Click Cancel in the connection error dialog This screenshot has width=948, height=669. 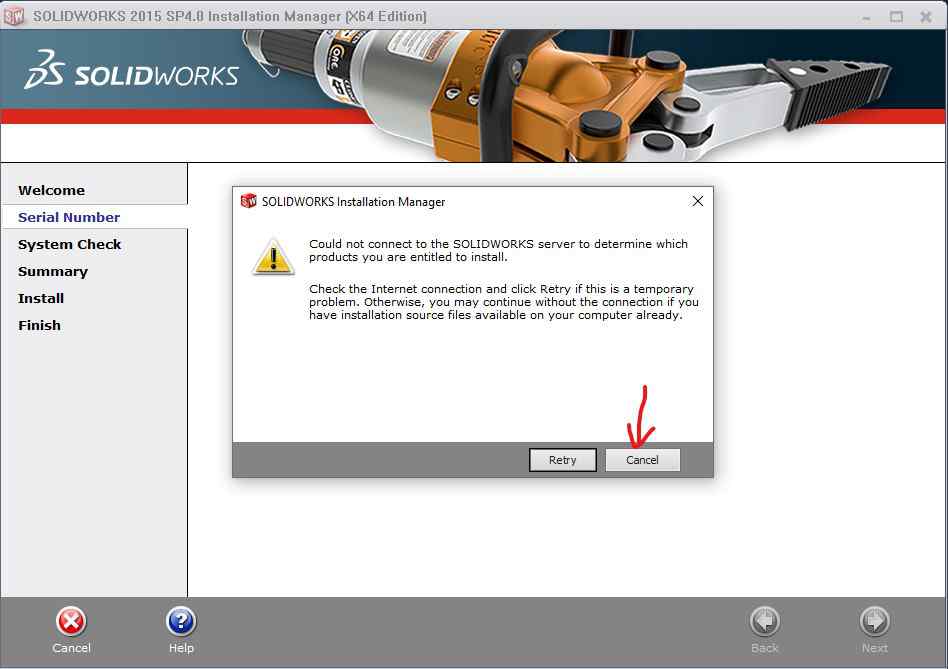point(642,460)
